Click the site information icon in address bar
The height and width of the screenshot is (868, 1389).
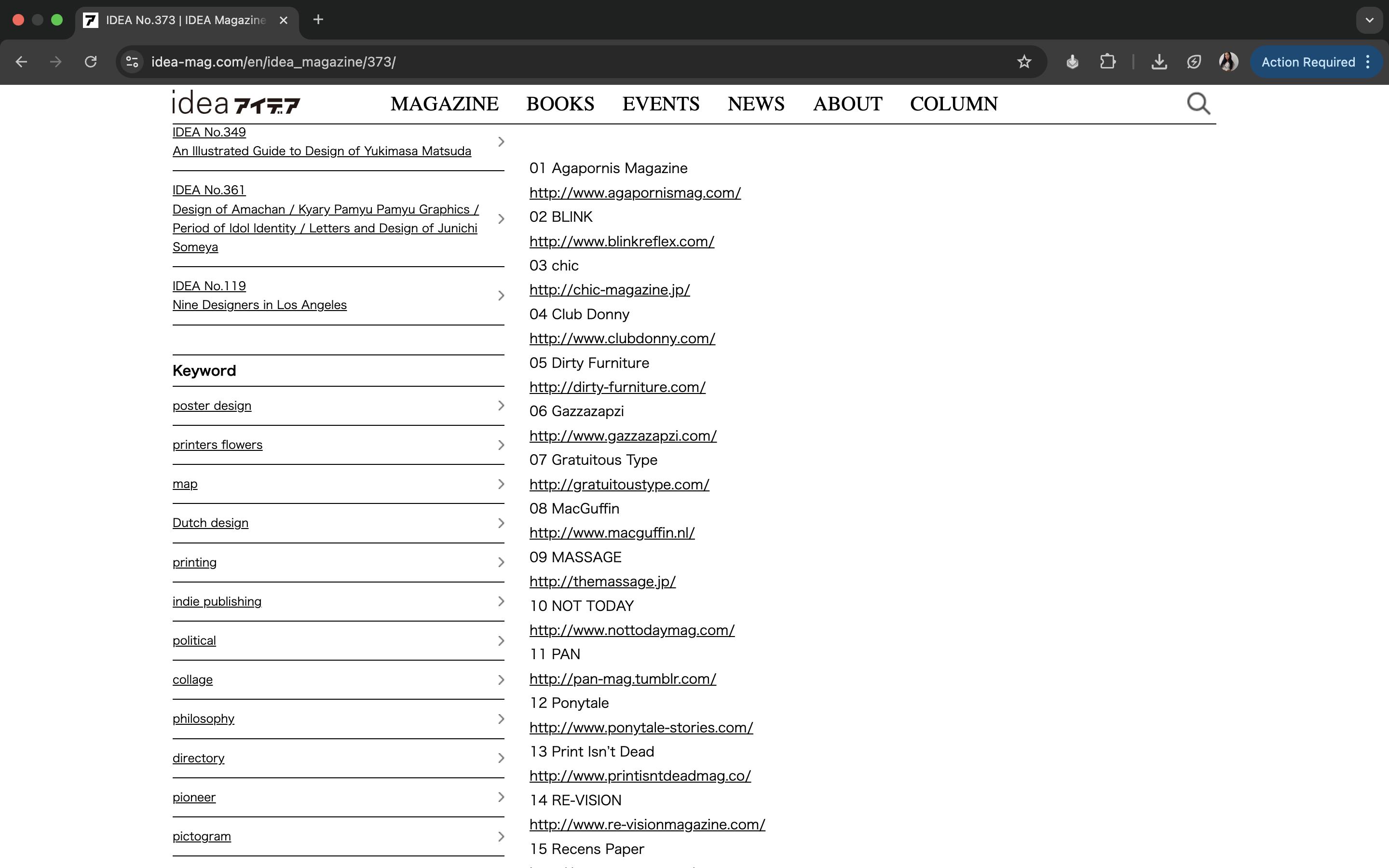(x=133, y=62)
